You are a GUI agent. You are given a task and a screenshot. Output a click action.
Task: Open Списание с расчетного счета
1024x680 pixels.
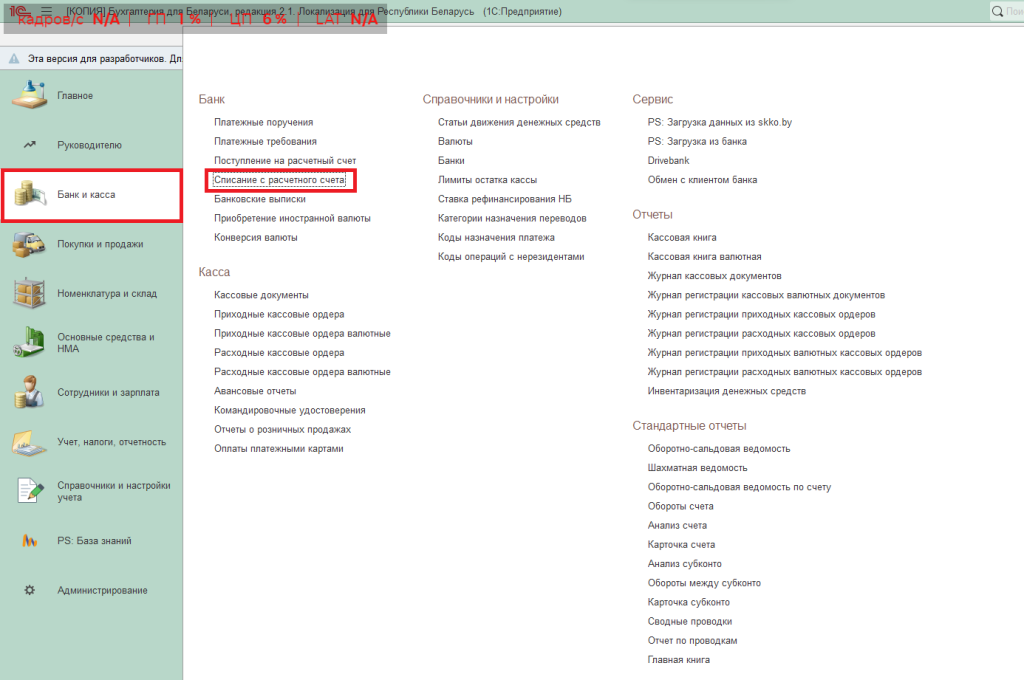tap(279, 179)
